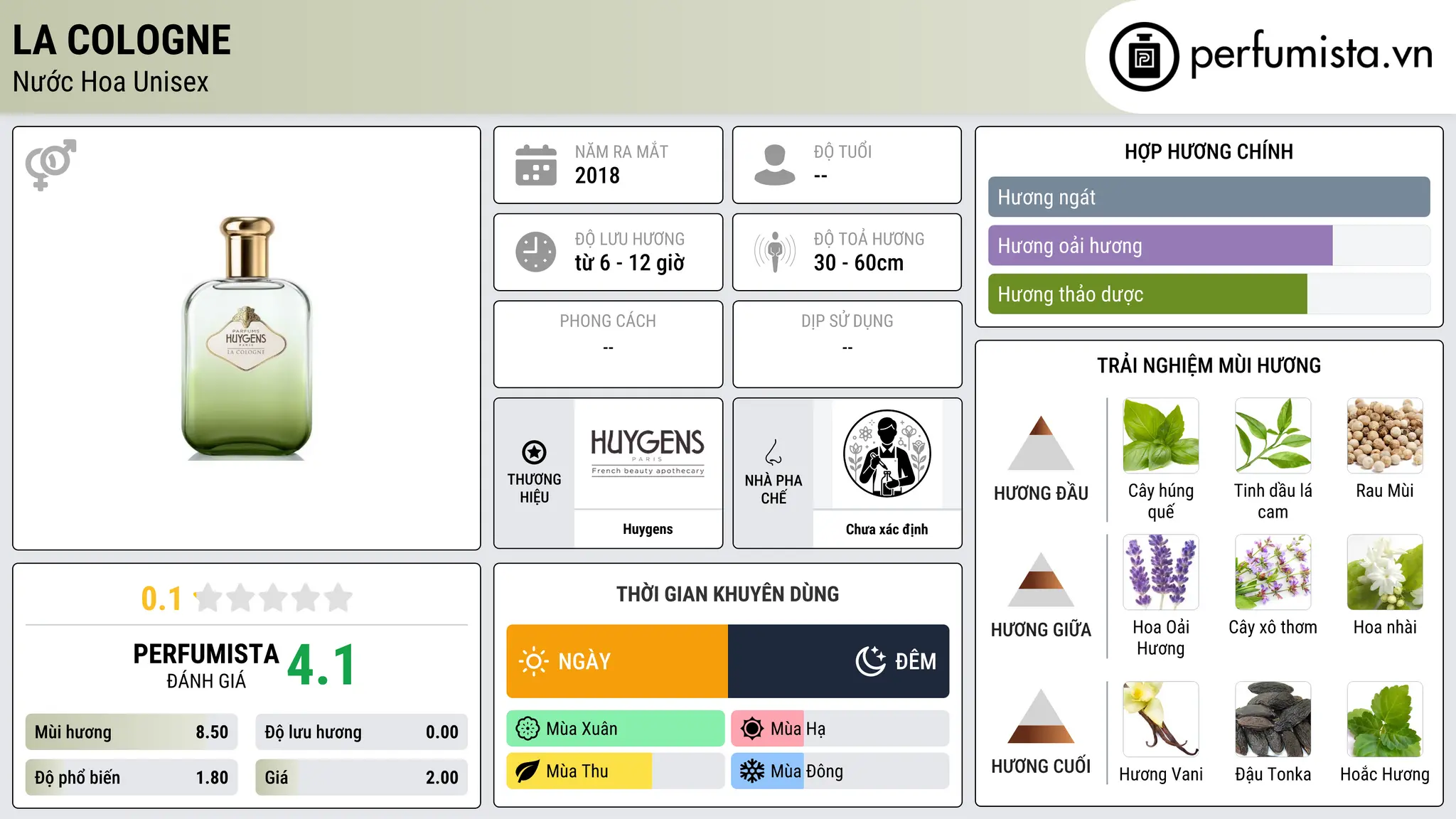
Task: Click the Mùi hương 8.50 score bar
Action: (x=132, y=732)
